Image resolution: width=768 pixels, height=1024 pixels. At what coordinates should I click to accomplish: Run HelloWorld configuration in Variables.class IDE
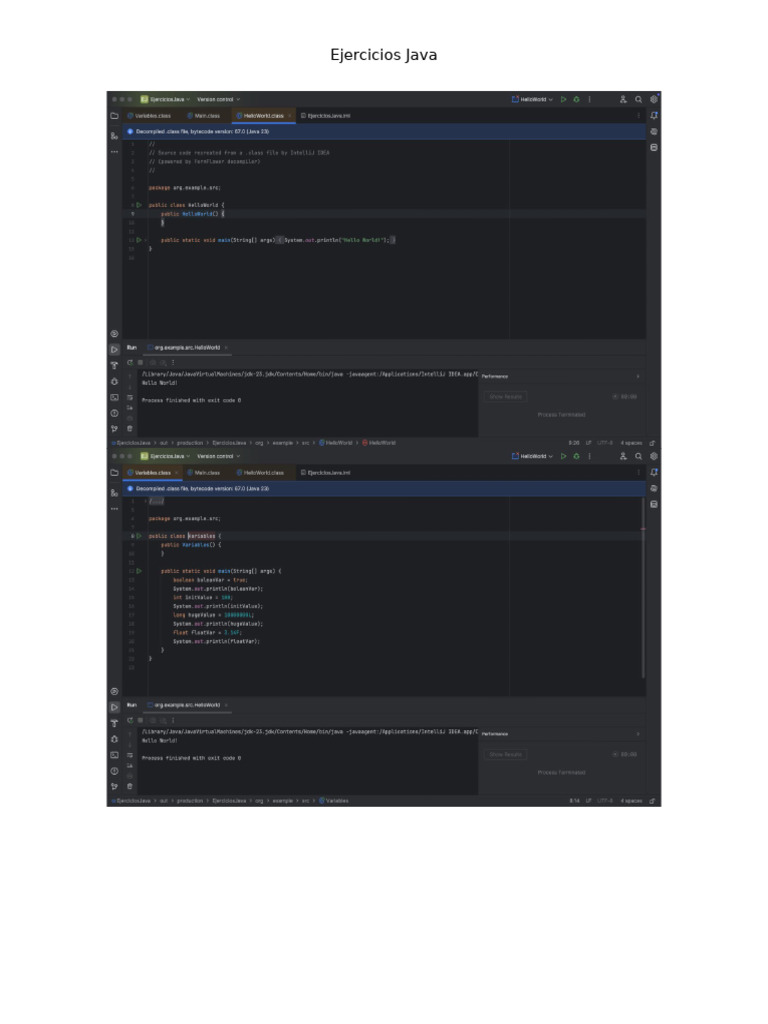pos(564,456)
